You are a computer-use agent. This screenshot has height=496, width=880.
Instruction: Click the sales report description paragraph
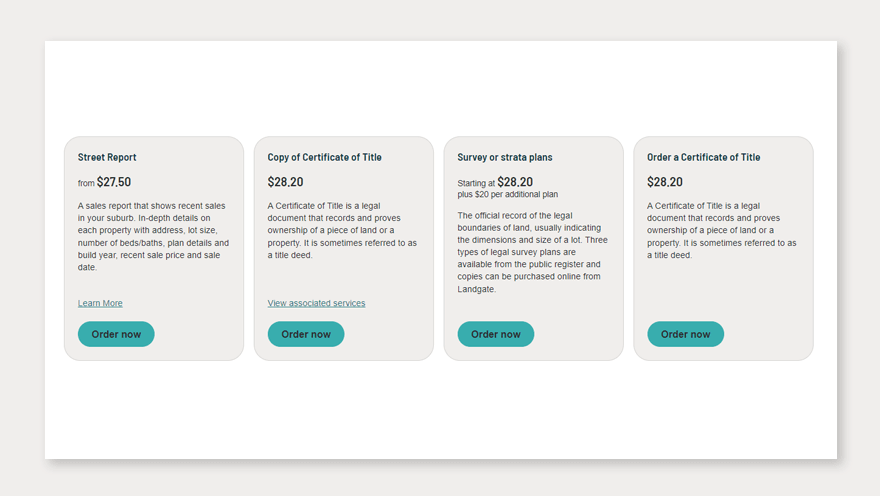153,236
